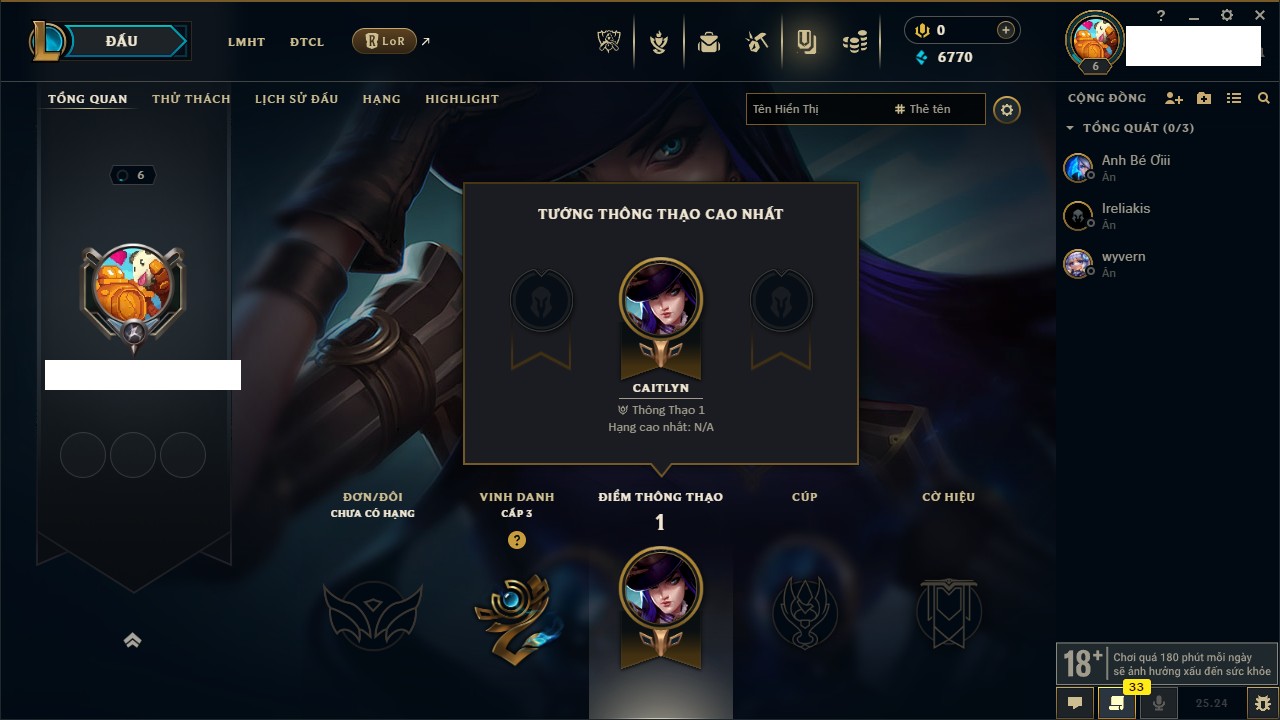
Task: Click the ĐẤU play button
Action: [x=121, y=41]
